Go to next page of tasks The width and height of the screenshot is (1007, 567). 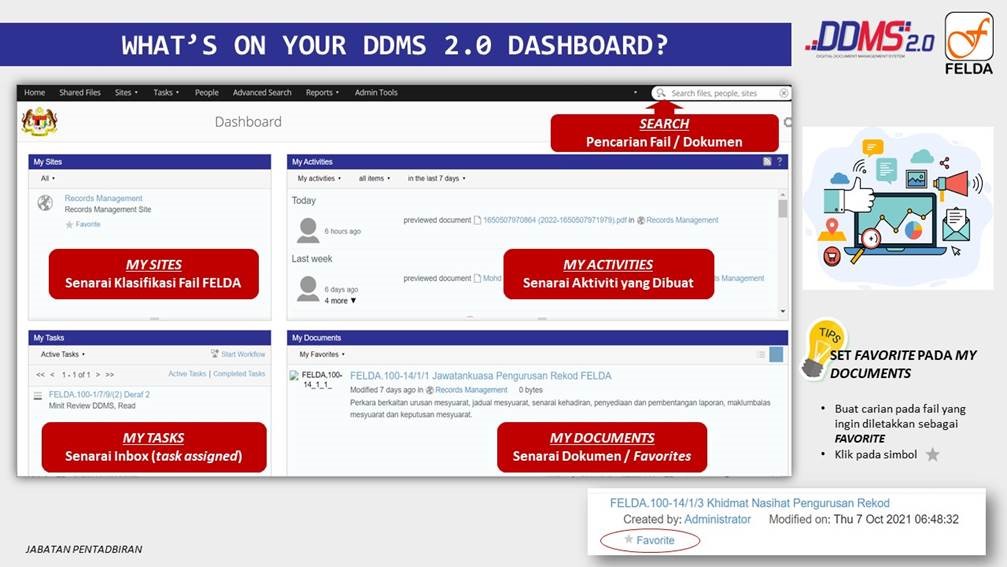(98, 374)
